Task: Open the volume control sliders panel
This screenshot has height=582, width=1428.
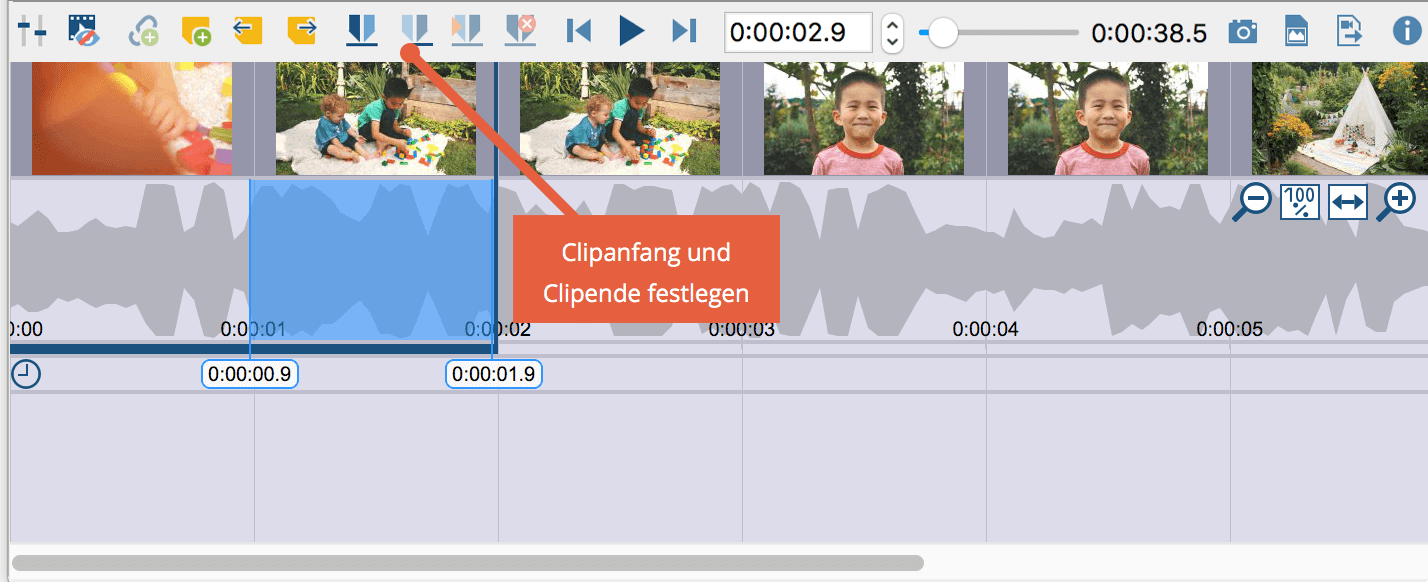Action: coord(32,31)
